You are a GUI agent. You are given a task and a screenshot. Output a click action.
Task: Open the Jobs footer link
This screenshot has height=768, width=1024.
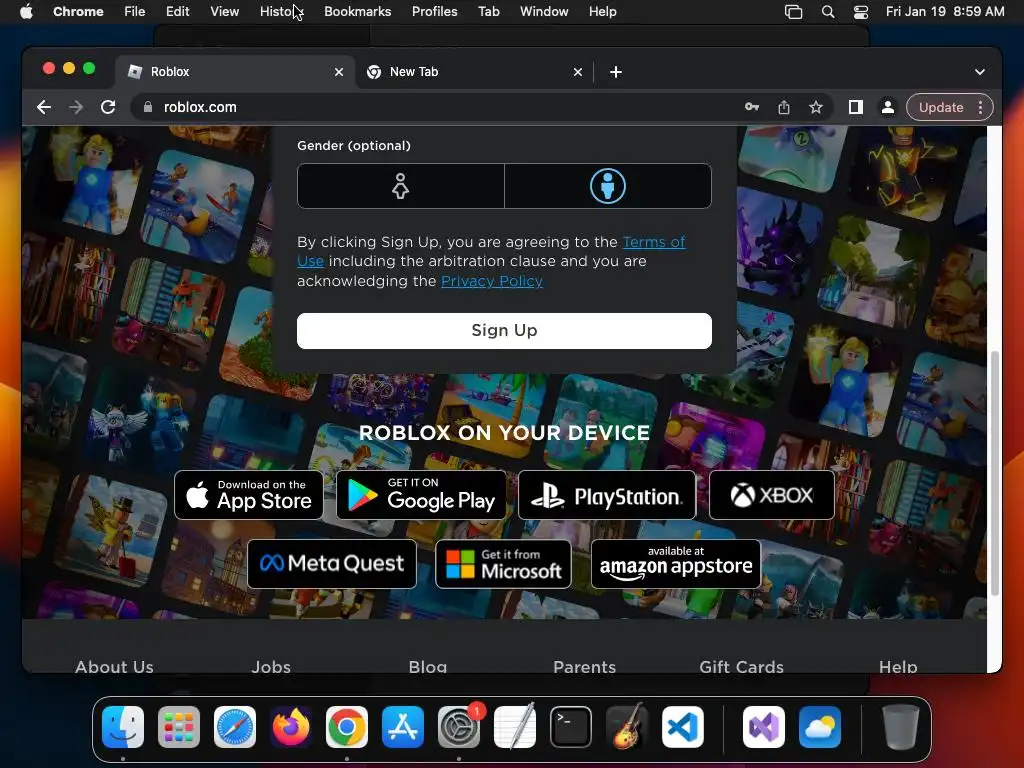271,667
